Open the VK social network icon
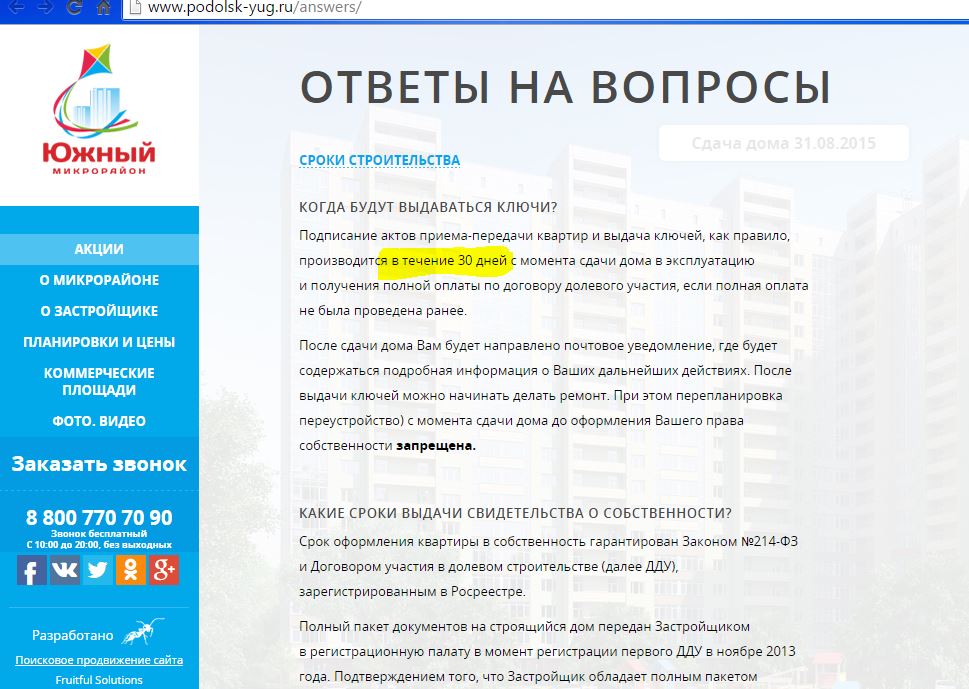 pos(65,570)
